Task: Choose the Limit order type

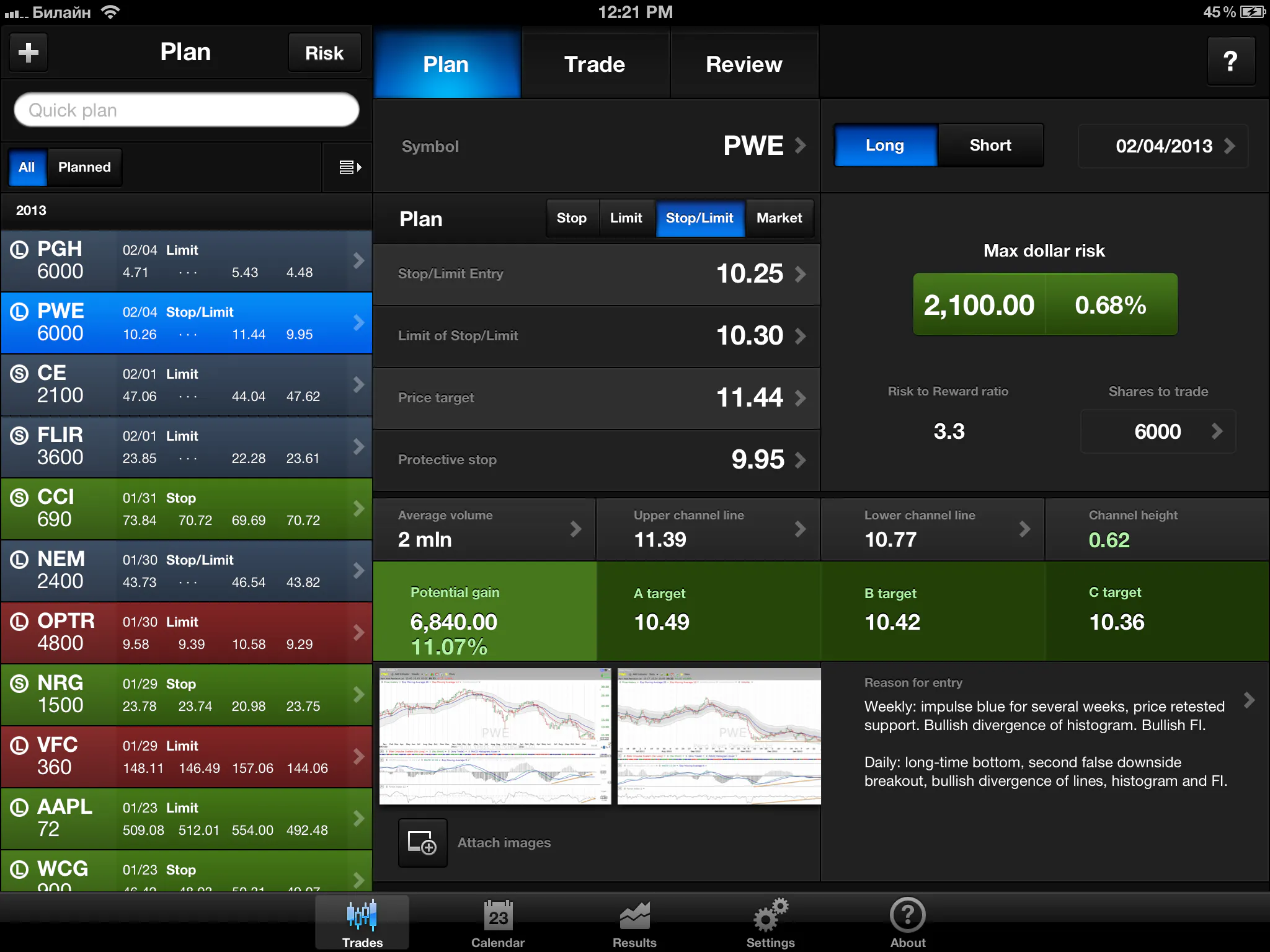Action: pos(626,218)
